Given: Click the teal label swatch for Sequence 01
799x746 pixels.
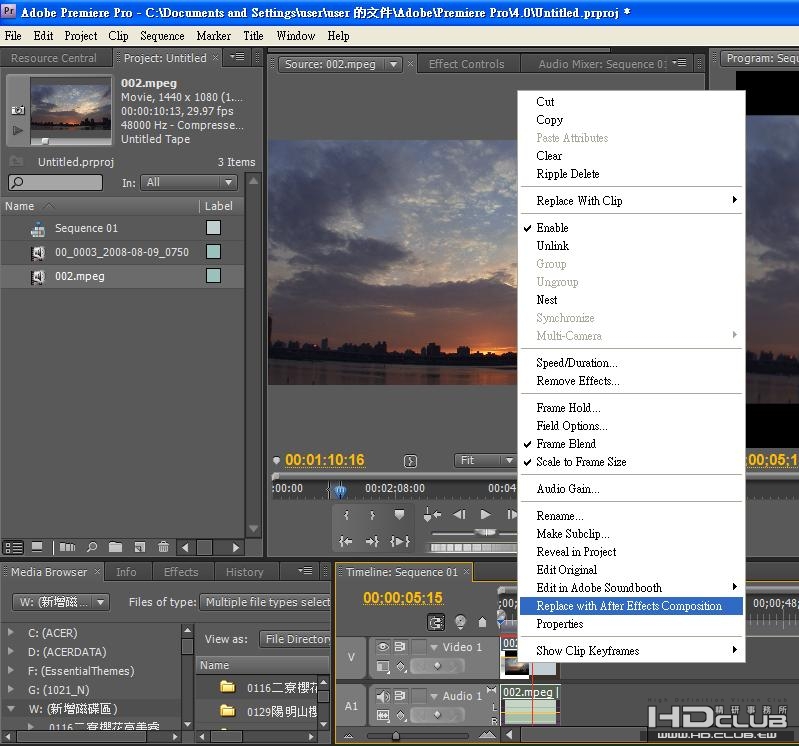Looking at the screenshot, I should (x=213, y=228).
